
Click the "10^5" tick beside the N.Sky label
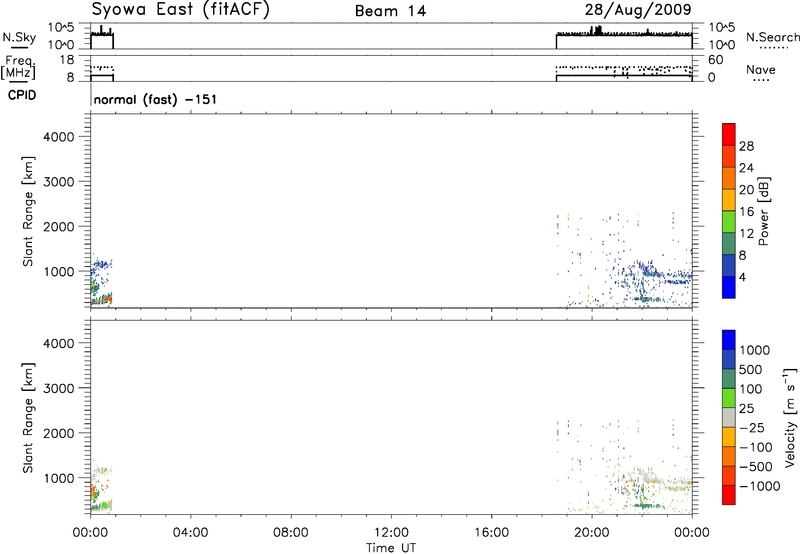point(62,28)
